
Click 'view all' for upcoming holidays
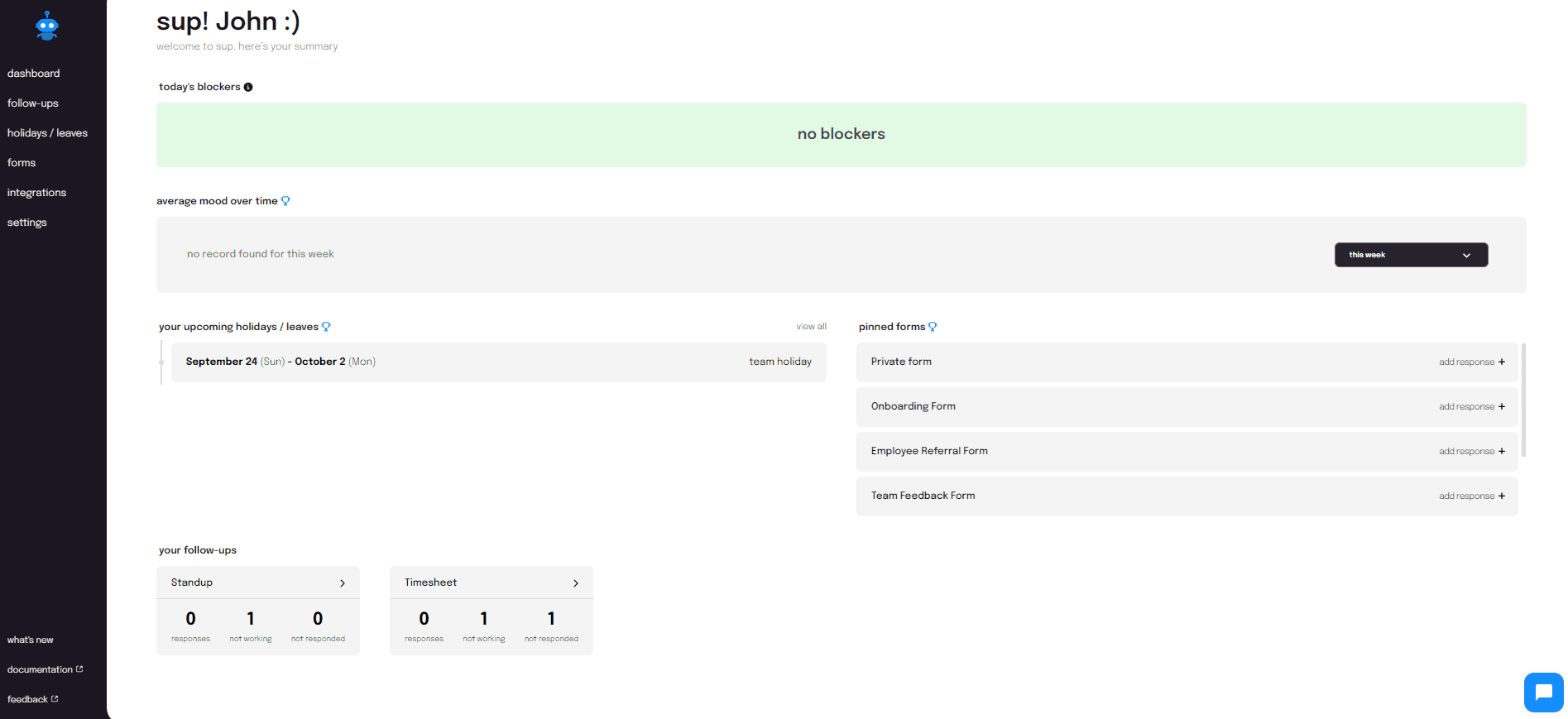(x=811, y=327)
